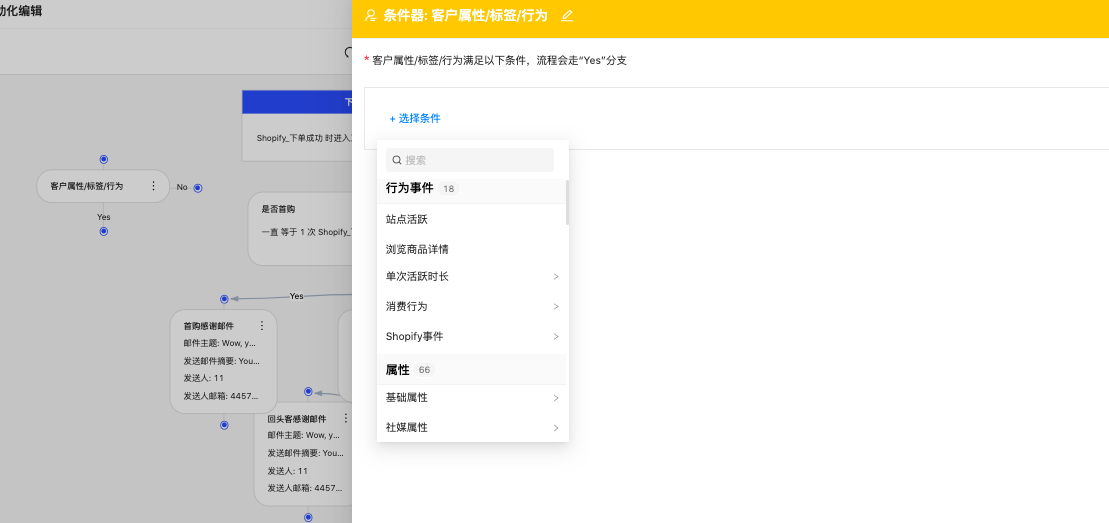Click the person icon in the yellow header
The height and width of the screenshot is (523, 1109).
(x=371, y=16)
